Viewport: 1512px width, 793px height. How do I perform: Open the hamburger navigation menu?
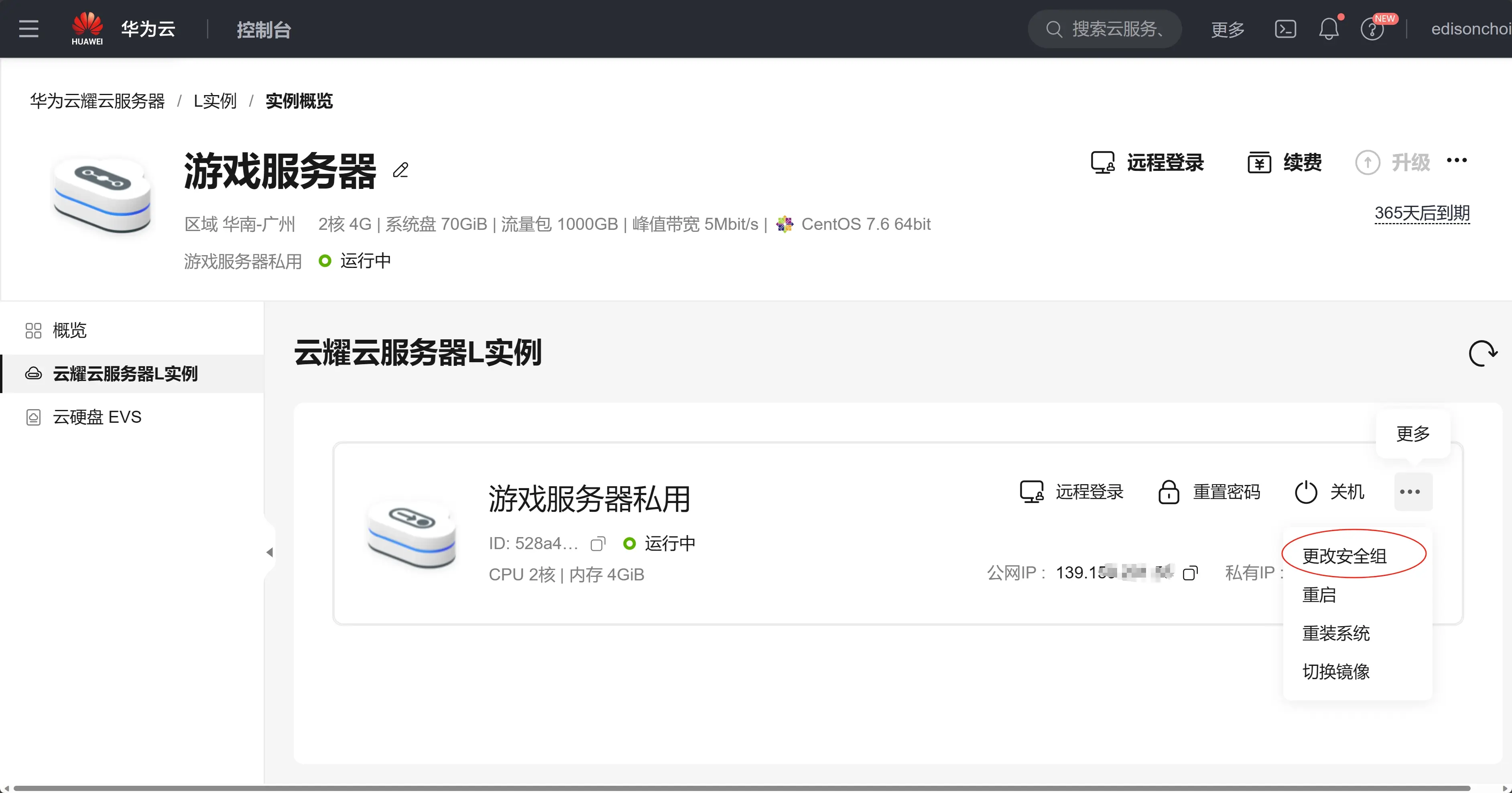(x=28, y=29)
